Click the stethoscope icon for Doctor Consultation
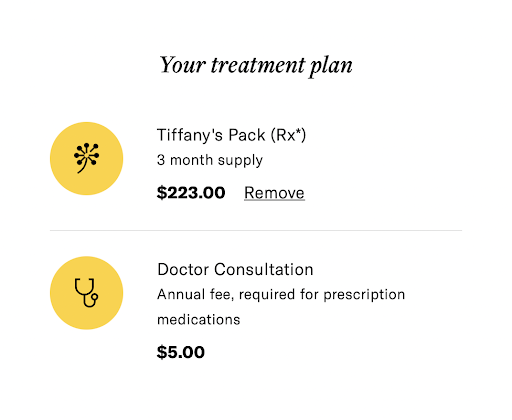 86,293
